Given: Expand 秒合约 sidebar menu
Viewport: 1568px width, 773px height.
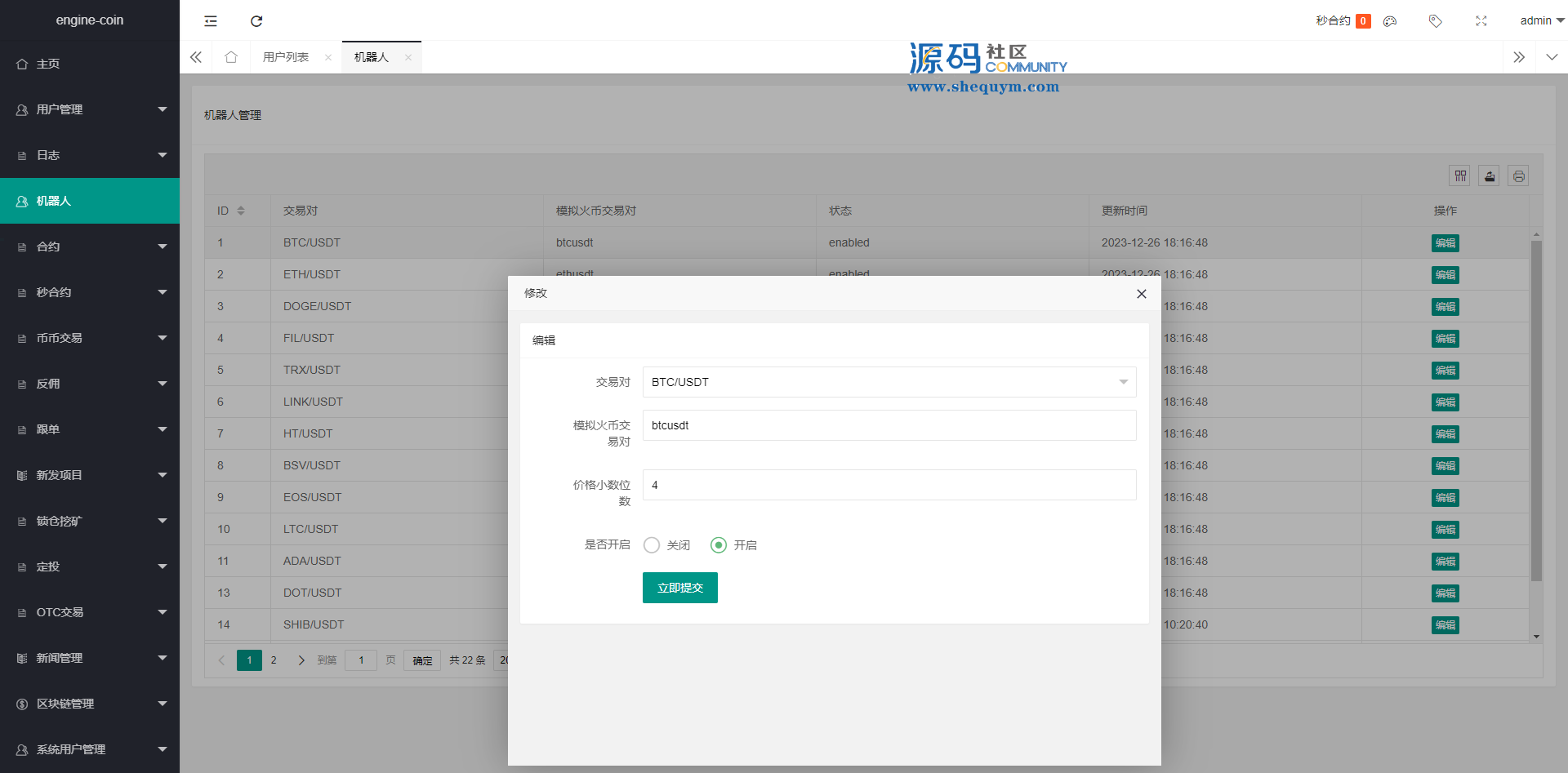Looking at the screenshot, I should click(x=90, y=292).
